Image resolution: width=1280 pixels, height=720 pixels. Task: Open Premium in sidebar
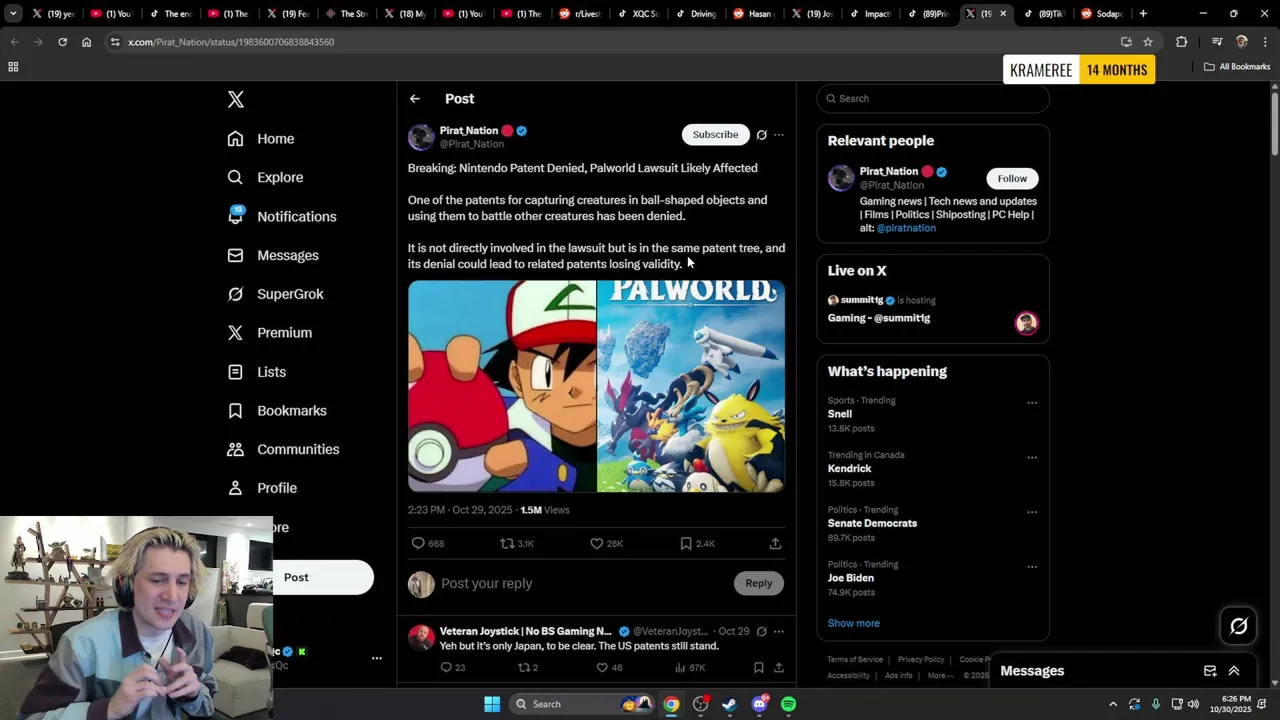pyautogui.click(x=270, y=333)
